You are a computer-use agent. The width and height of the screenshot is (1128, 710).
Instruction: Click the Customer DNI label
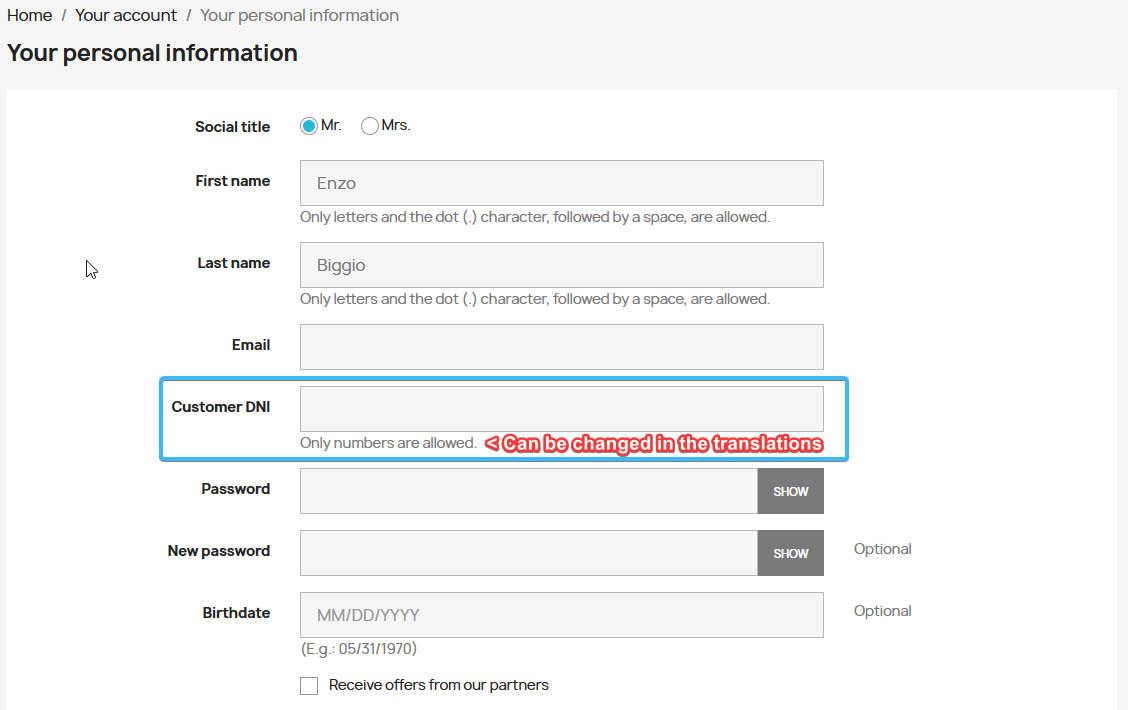tap(220, 407)
